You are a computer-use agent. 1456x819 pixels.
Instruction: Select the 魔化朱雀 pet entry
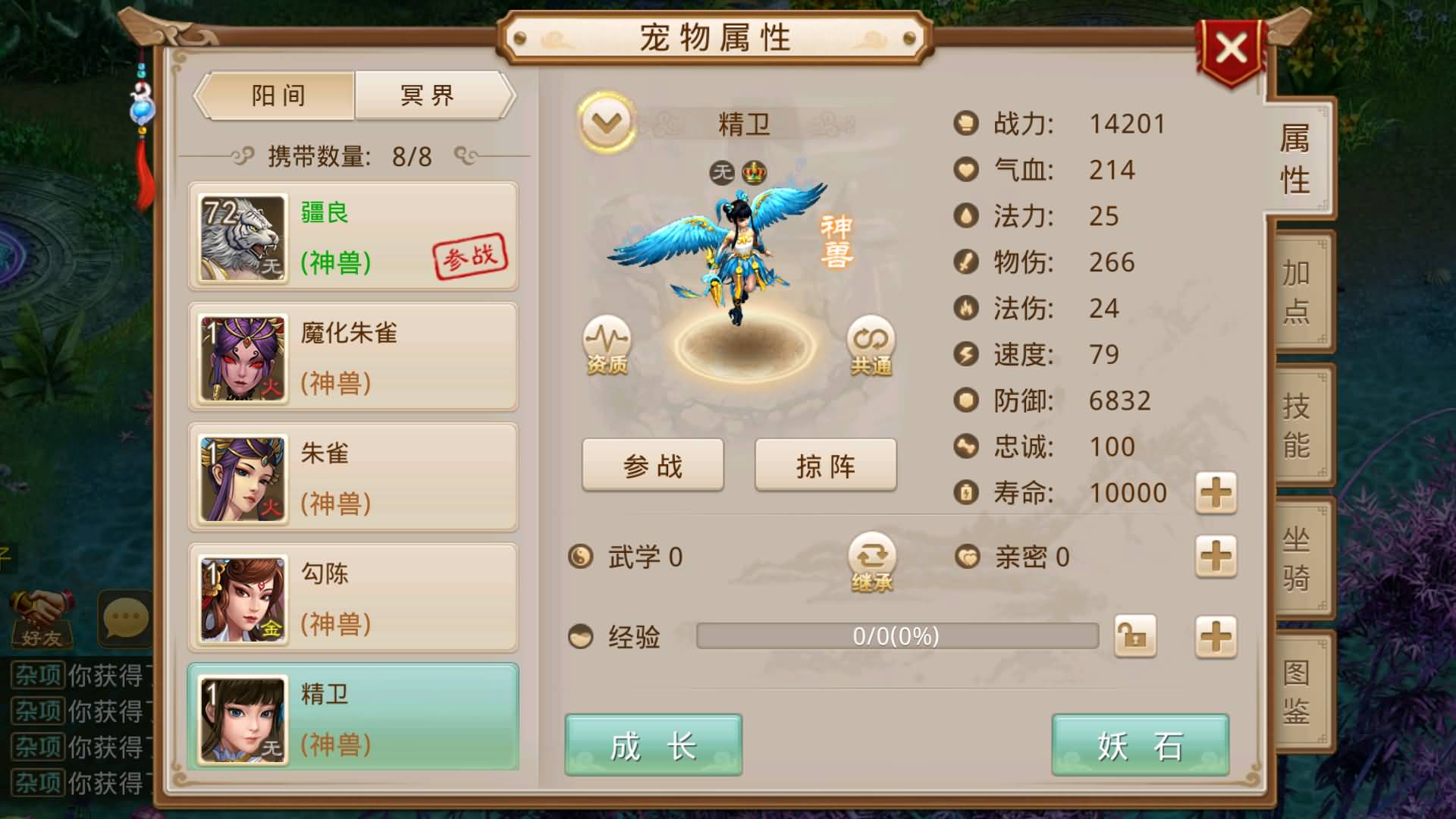[x=353, y=357]
